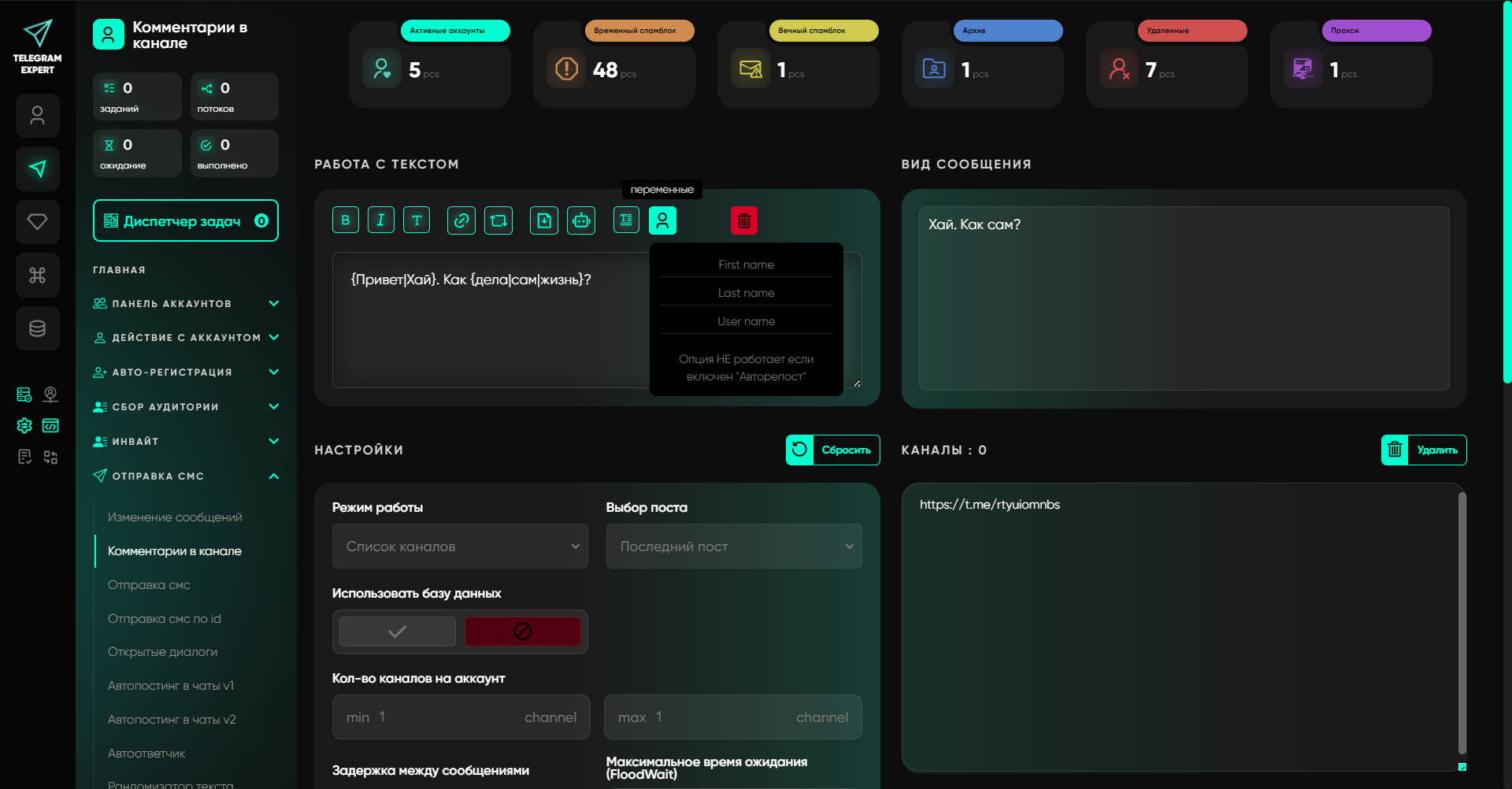This screenshot has height=789, width=1512.
Task: Click the diamond icon in left sidebar
Action: 37,222
